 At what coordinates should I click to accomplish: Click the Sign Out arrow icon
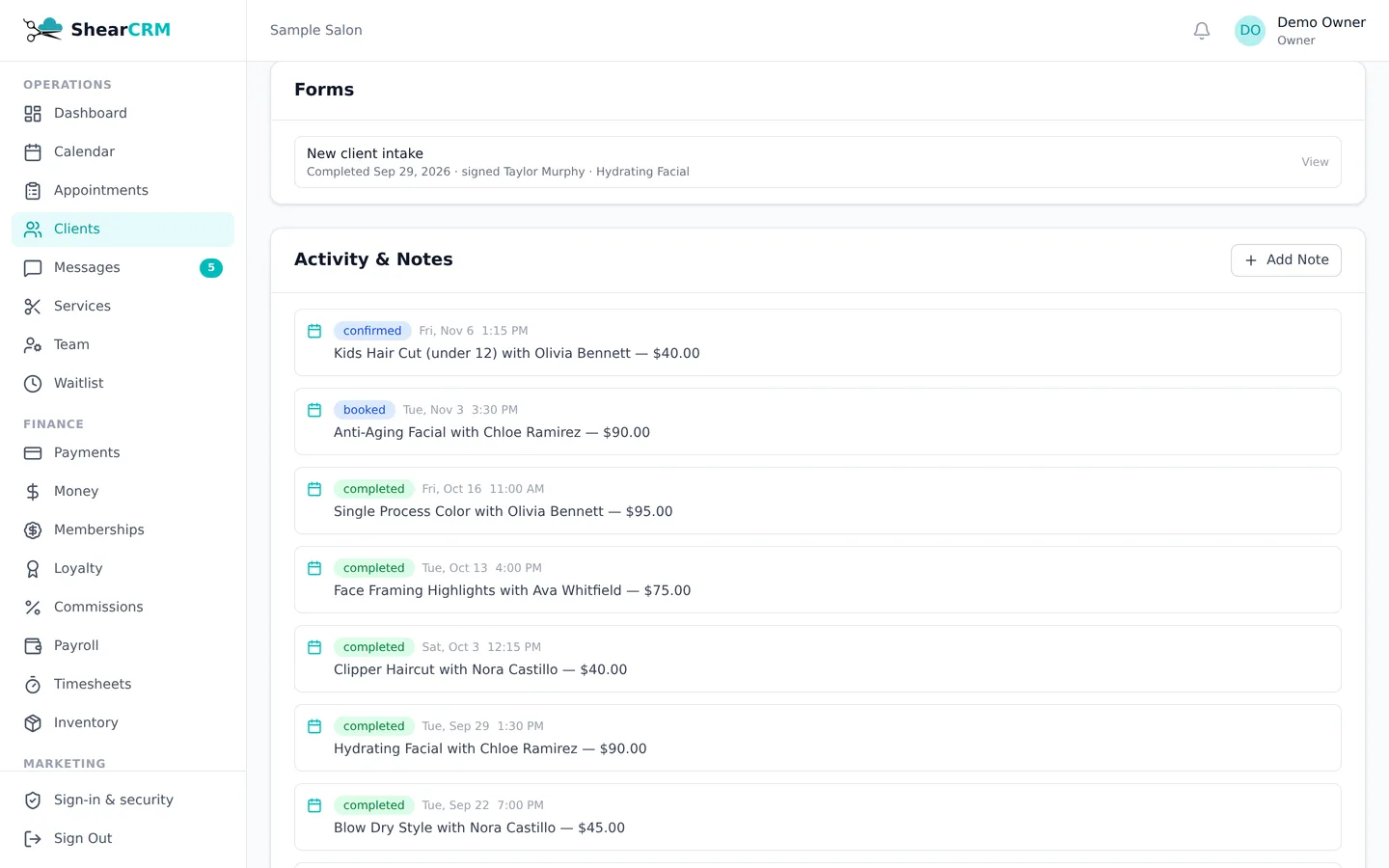tap(33, 839)
